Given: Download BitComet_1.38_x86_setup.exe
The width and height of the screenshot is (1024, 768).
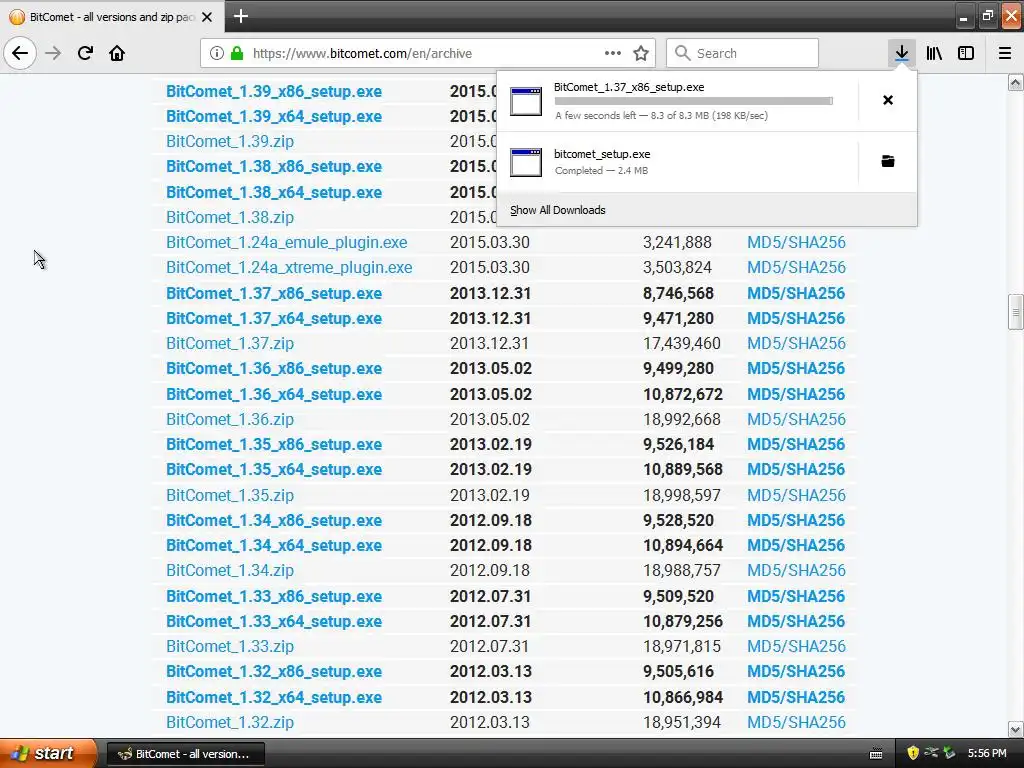Looking at the screenshot, I should pos(274,167).
